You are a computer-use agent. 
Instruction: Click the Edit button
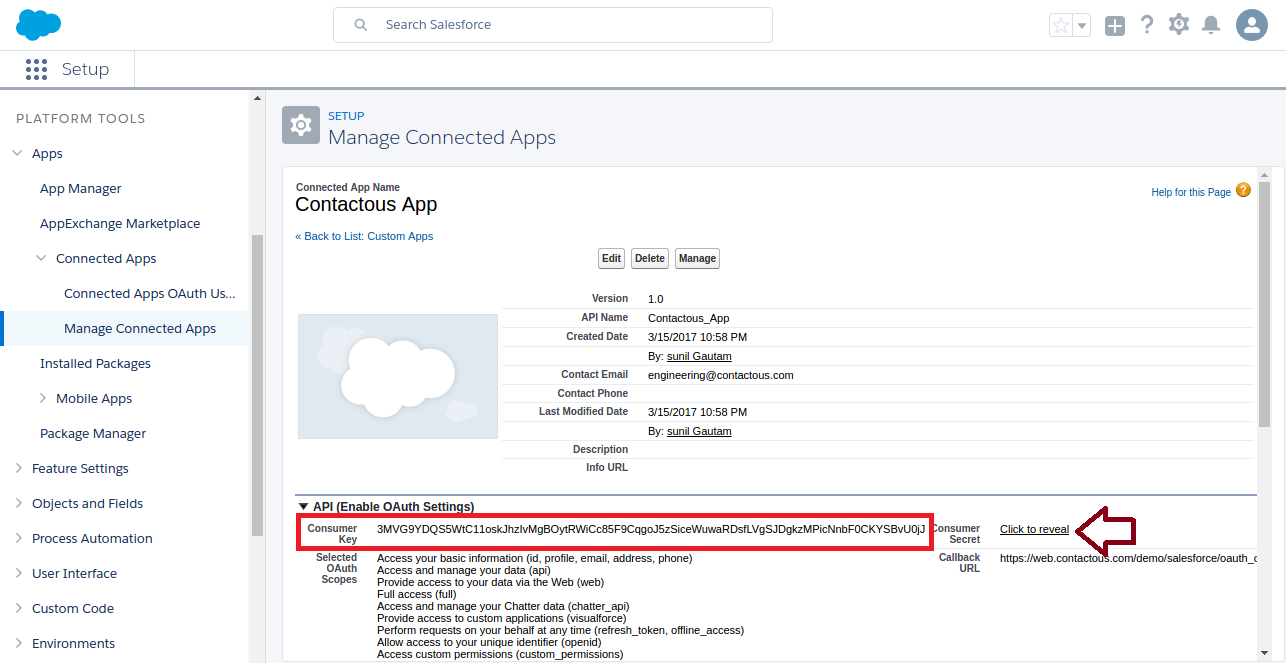pos(612,258)
